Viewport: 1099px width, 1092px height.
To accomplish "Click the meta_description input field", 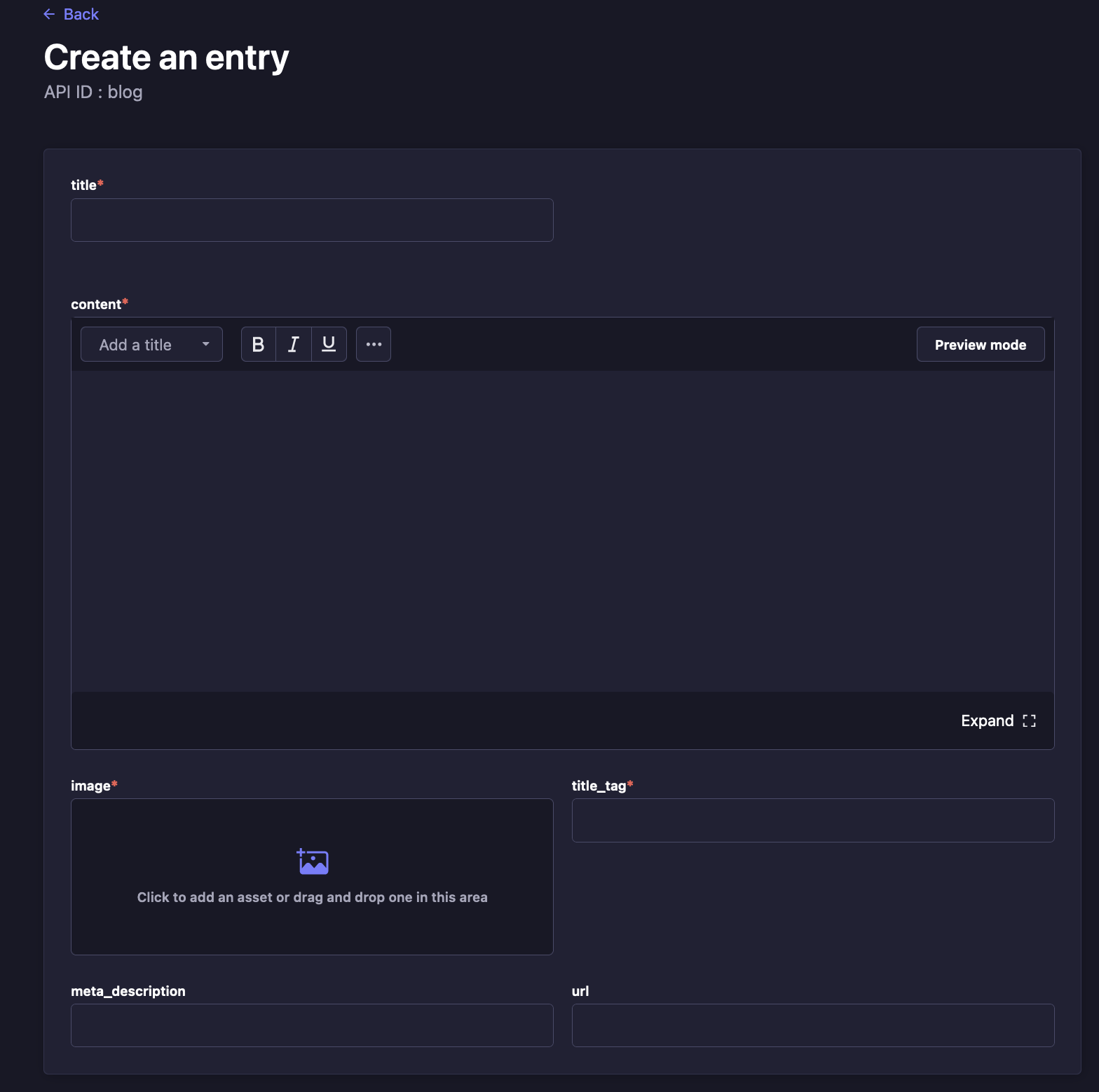I will point(311,1025).
